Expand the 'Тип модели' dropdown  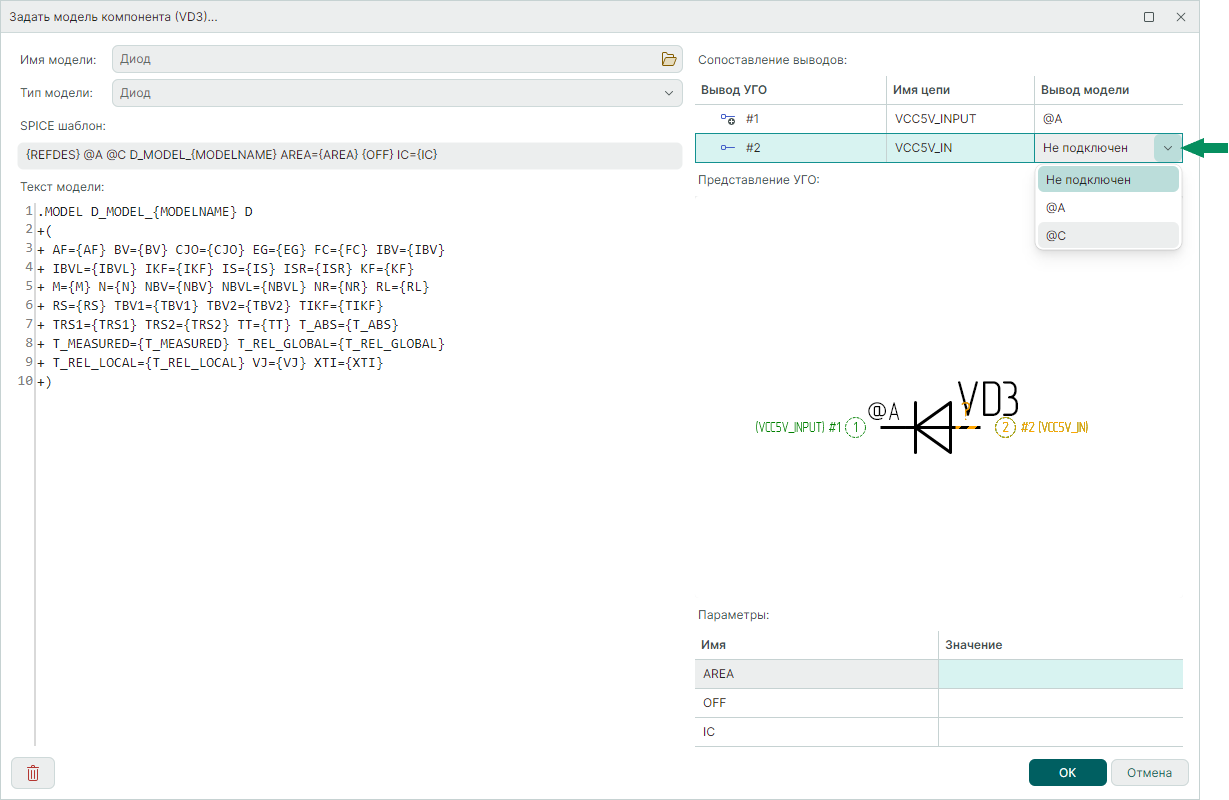point(669,93)
